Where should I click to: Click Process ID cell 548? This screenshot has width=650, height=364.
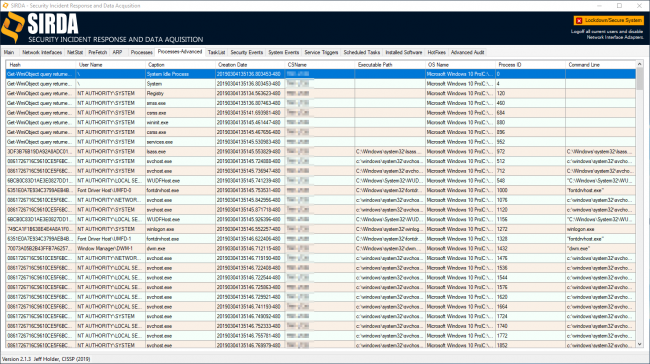pyautogui.click(x=530, y=181)
